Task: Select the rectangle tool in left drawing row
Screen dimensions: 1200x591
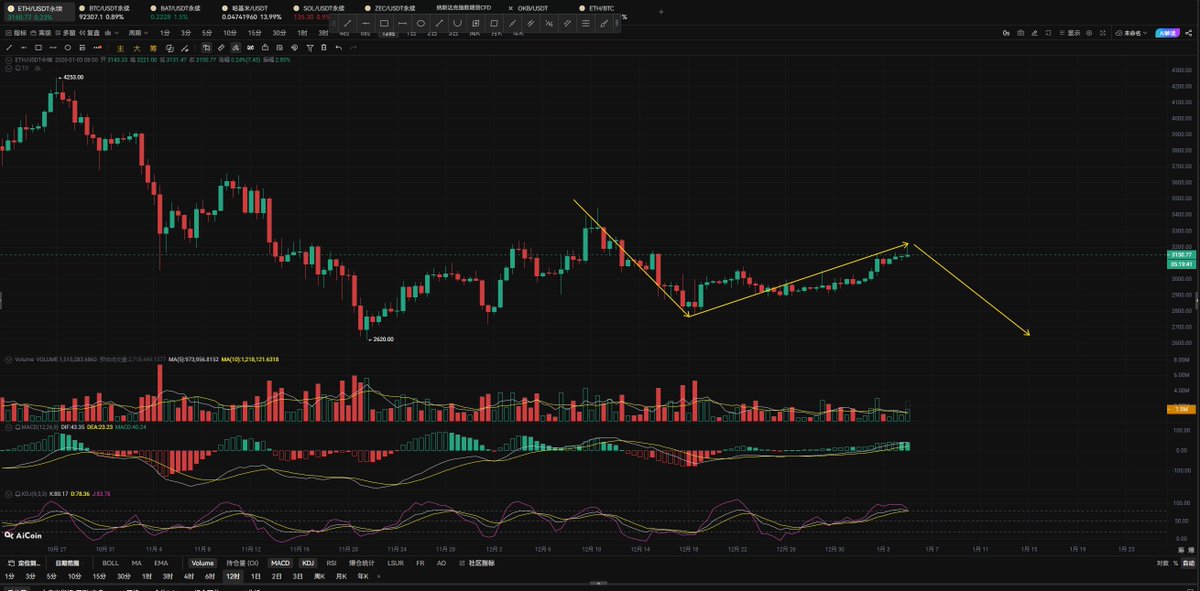Action: (x=38, y=48)
